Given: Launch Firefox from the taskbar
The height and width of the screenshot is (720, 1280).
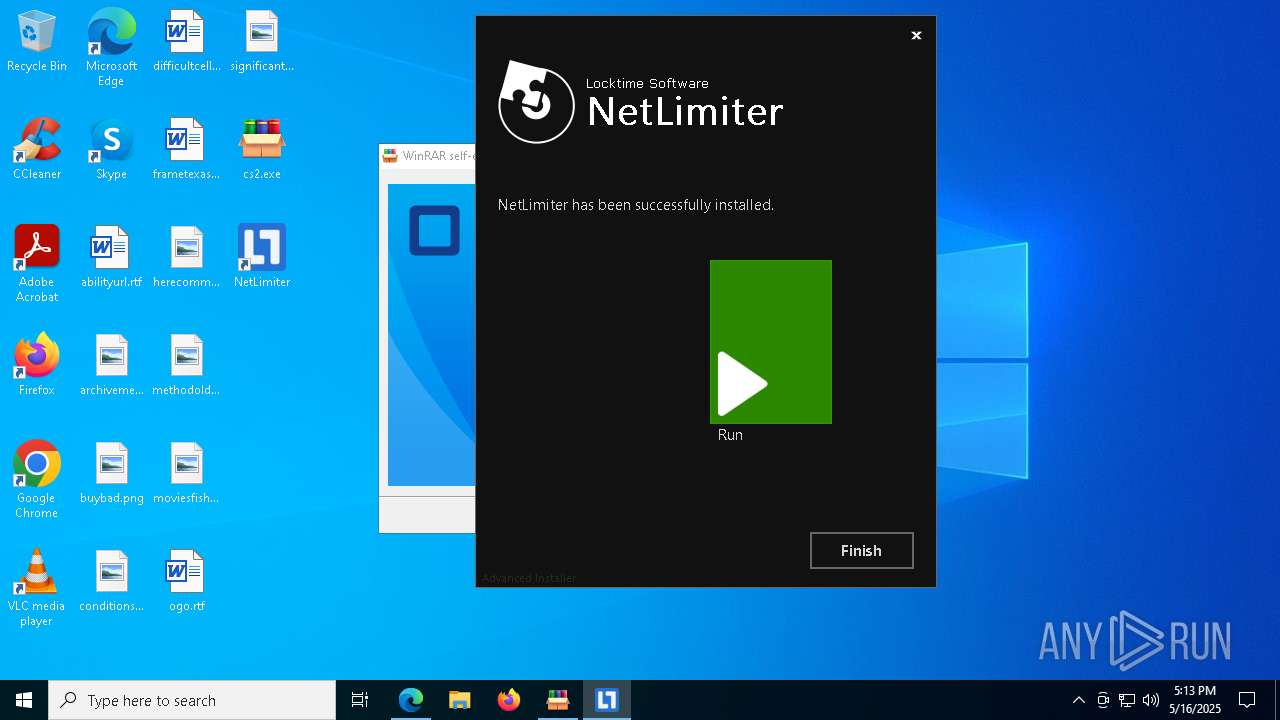Looking at the screenshot, I should coord(509,700).
